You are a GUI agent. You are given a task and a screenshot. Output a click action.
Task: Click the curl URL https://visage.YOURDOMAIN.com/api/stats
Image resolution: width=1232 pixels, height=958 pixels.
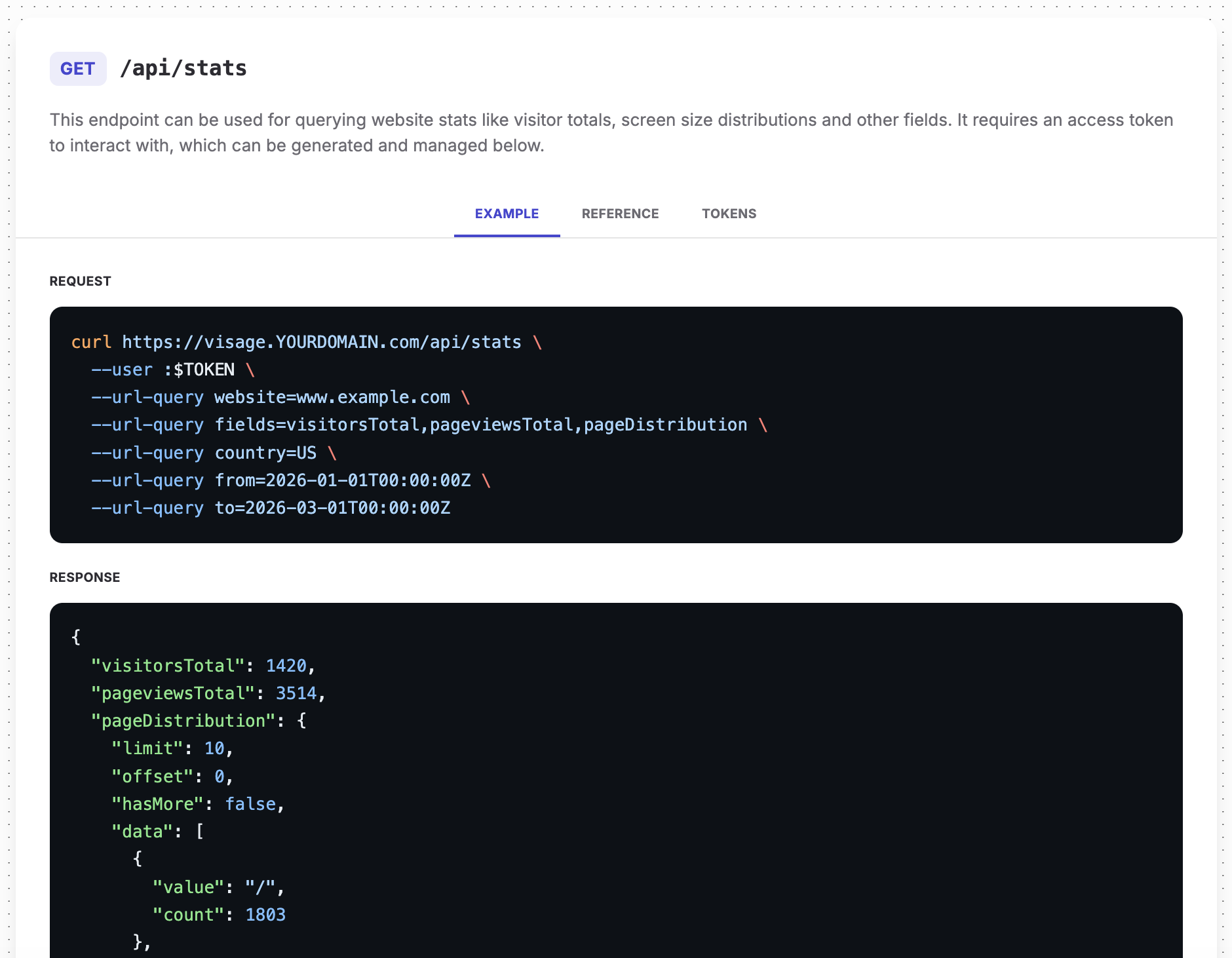click(322, 342)
